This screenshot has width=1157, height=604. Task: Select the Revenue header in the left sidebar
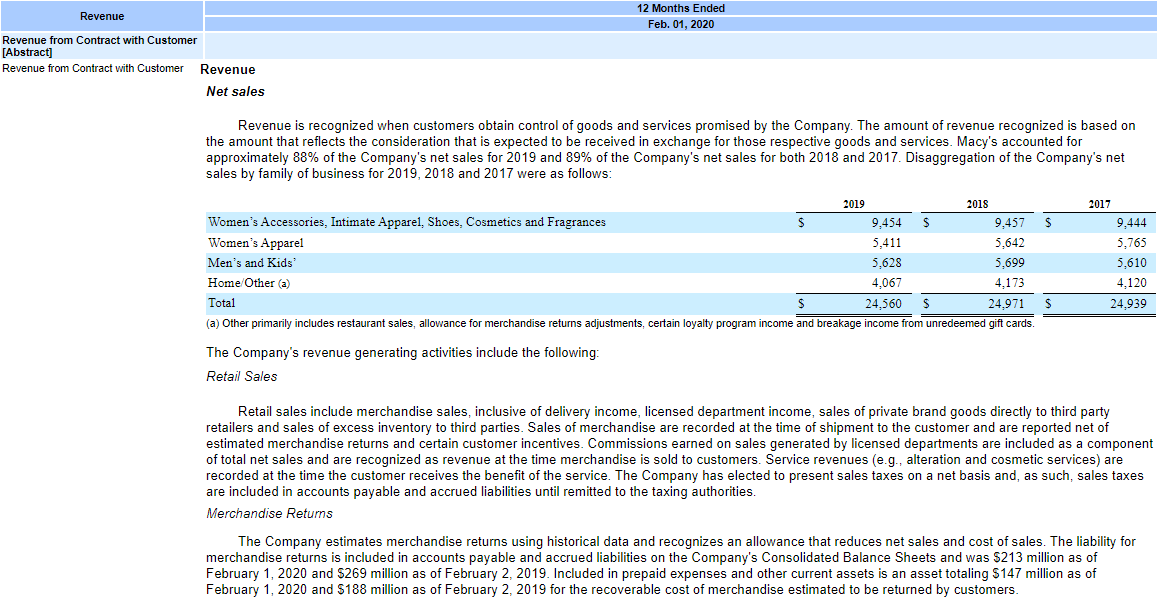pos(100,16)
